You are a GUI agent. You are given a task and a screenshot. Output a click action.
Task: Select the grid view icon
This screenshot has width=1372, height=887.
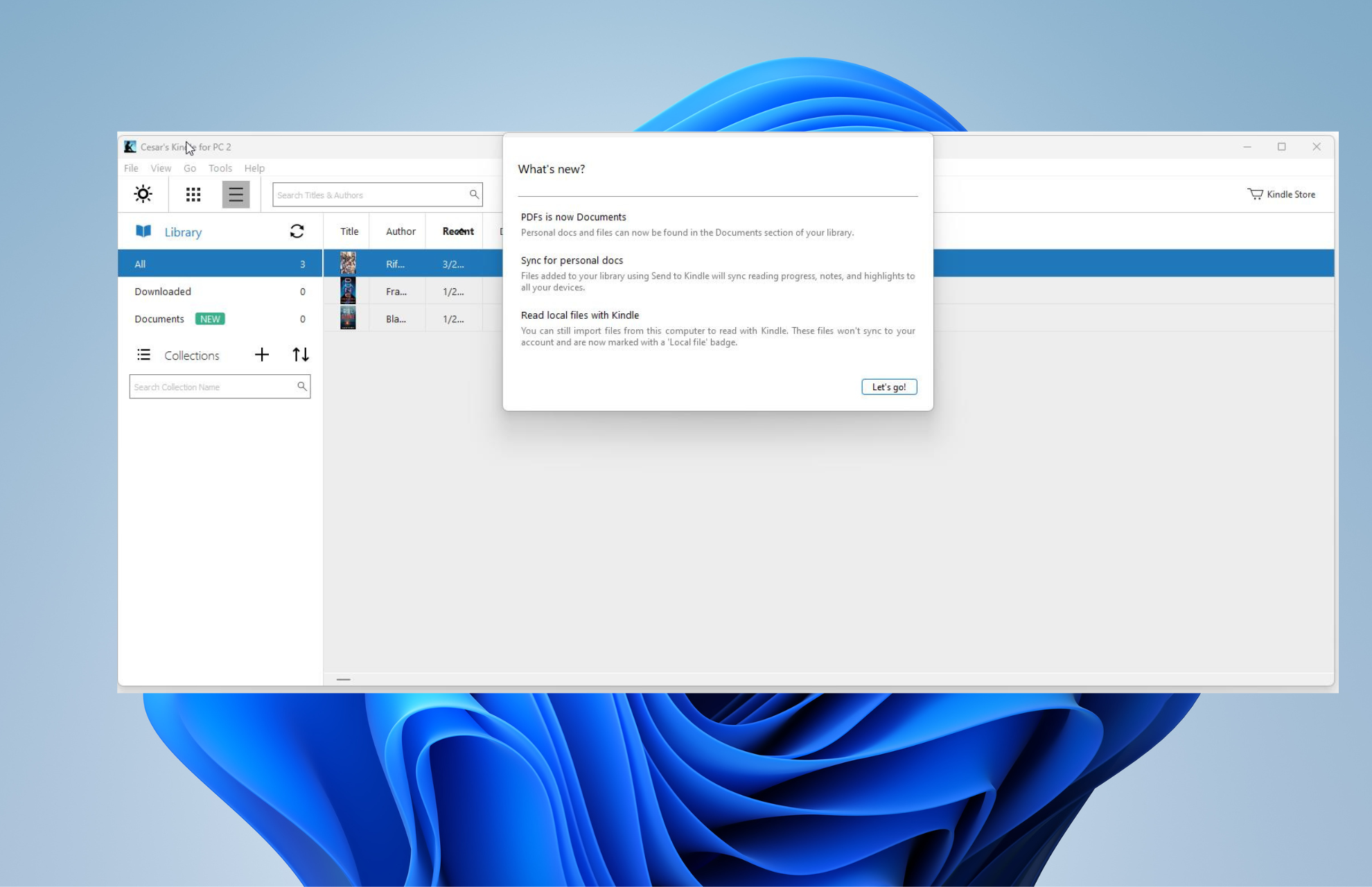coord(191,194)
